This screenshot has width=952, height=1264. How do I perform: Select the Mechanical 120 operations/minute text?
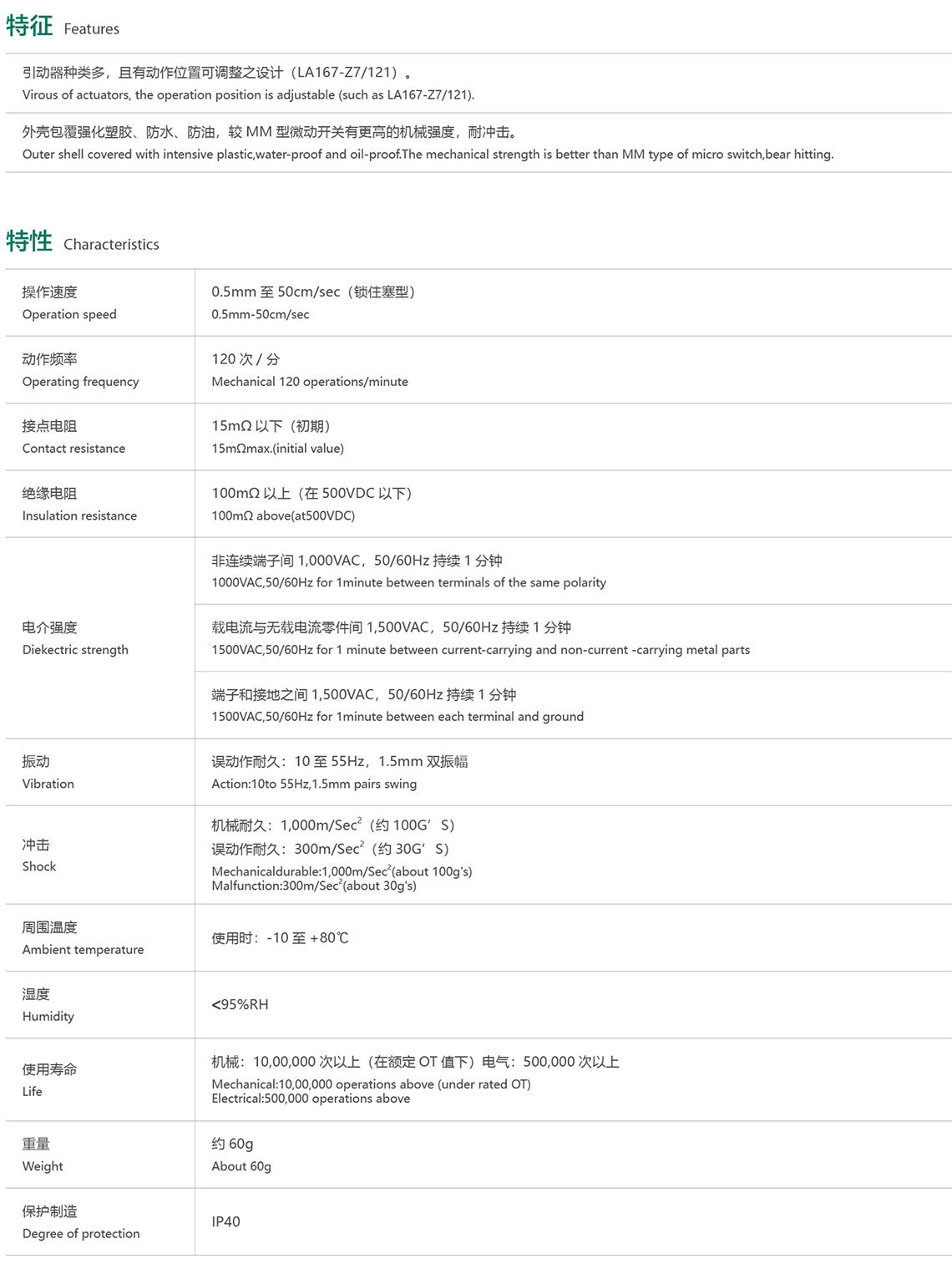[310, 381]
